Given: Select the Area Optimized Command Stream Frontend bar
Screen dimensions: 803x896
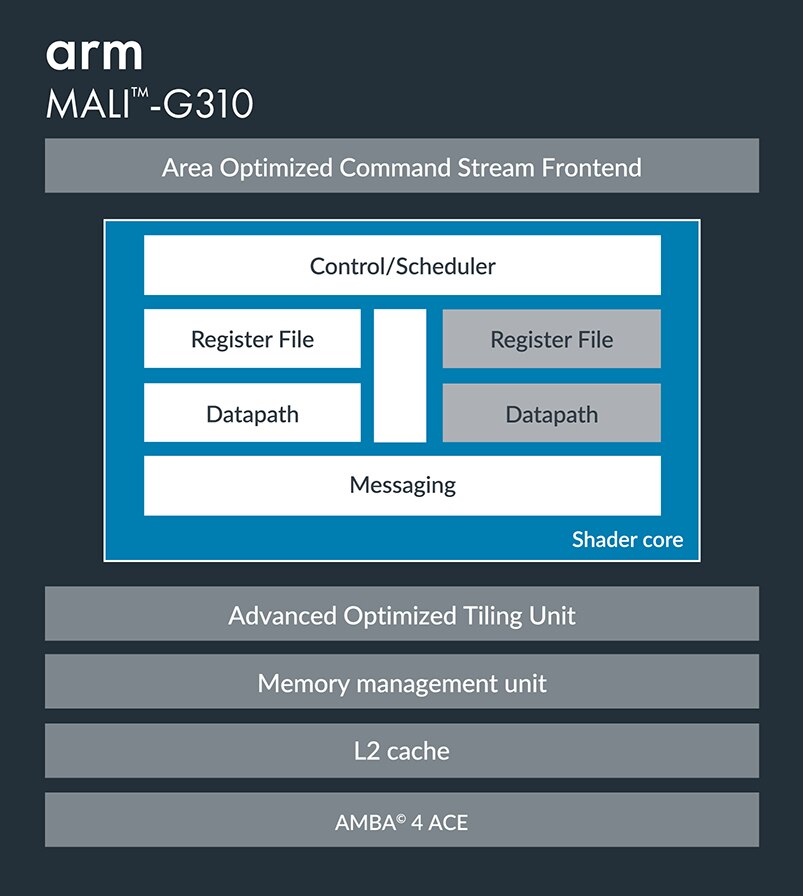Looking at the screenshot, I should coord(401,167).
